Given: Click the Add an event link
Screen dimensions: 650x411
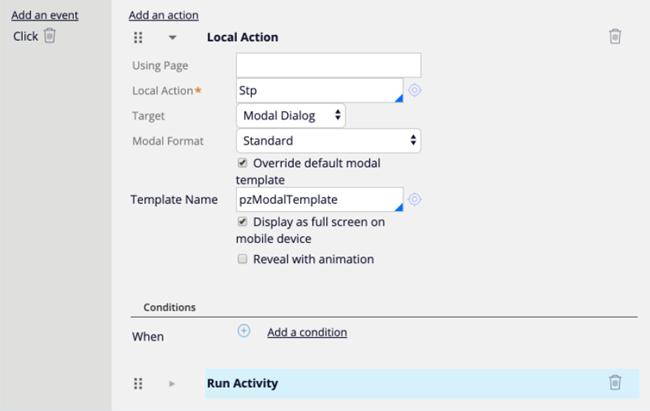Looking at the screenshot, I should [44, 15].
